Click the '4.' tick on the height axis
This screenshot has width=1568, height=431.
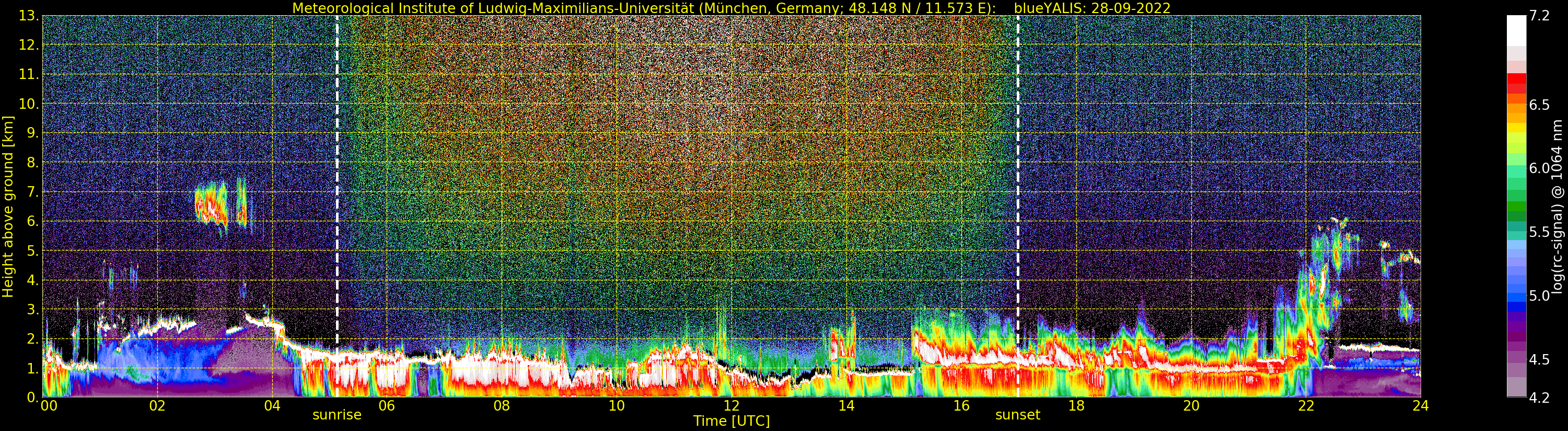pos(33,280)
